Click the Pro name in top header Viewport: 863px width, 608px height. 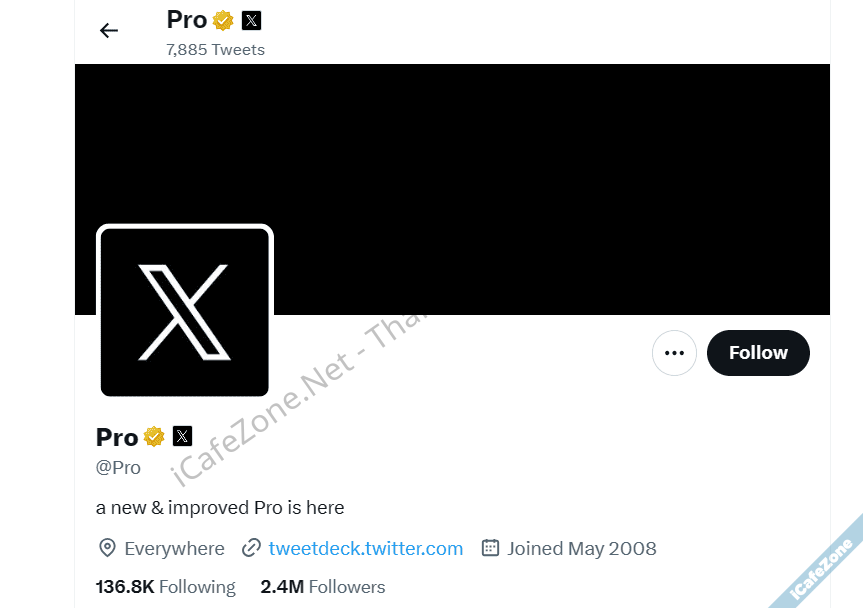[x=187, y=20]
